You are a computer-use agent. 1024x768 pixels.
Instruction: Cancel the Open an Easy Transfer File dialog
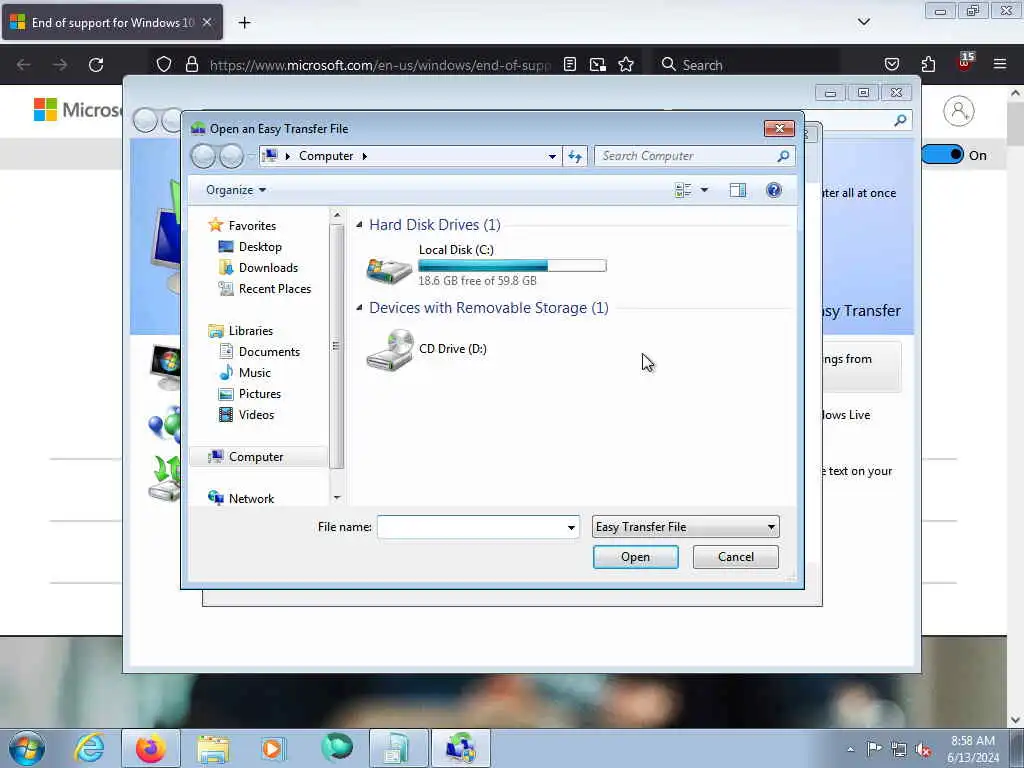735,557
